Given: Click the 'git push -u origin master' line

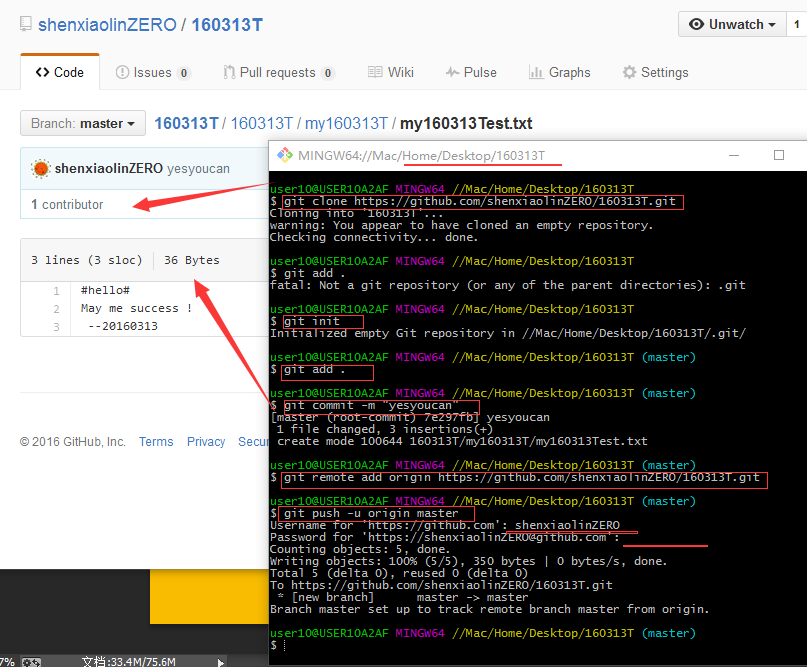Looking at the screenshot, I should point(371,513).
